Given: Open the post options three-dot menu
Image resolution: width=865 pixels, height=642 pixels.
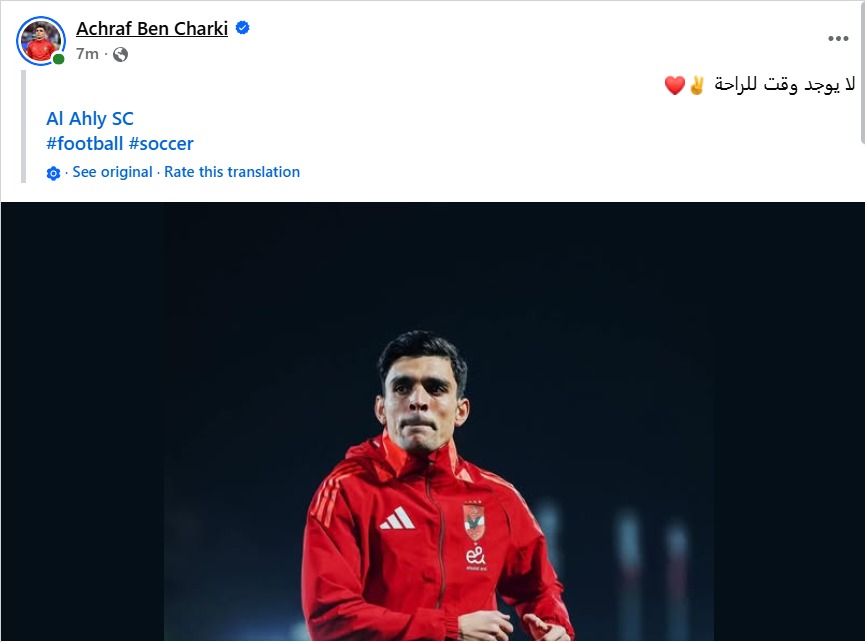Looking at the screenshot, I should coord(838,38).
